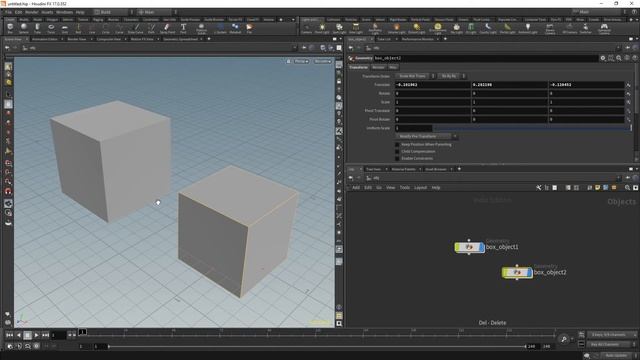Switch to Render parameter tab

378,67
